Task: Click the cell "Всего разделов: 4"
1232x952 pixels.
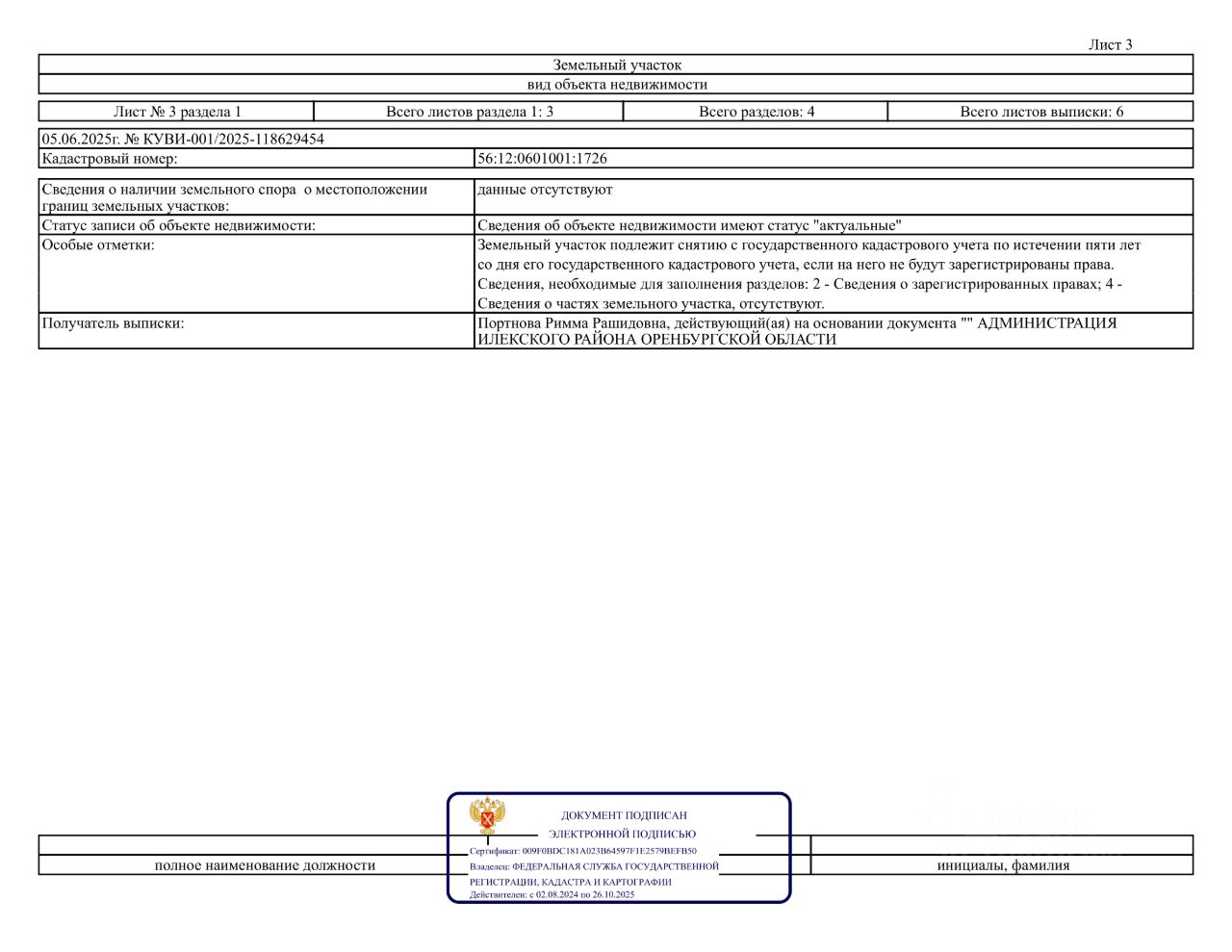Action: click(757, 112)
